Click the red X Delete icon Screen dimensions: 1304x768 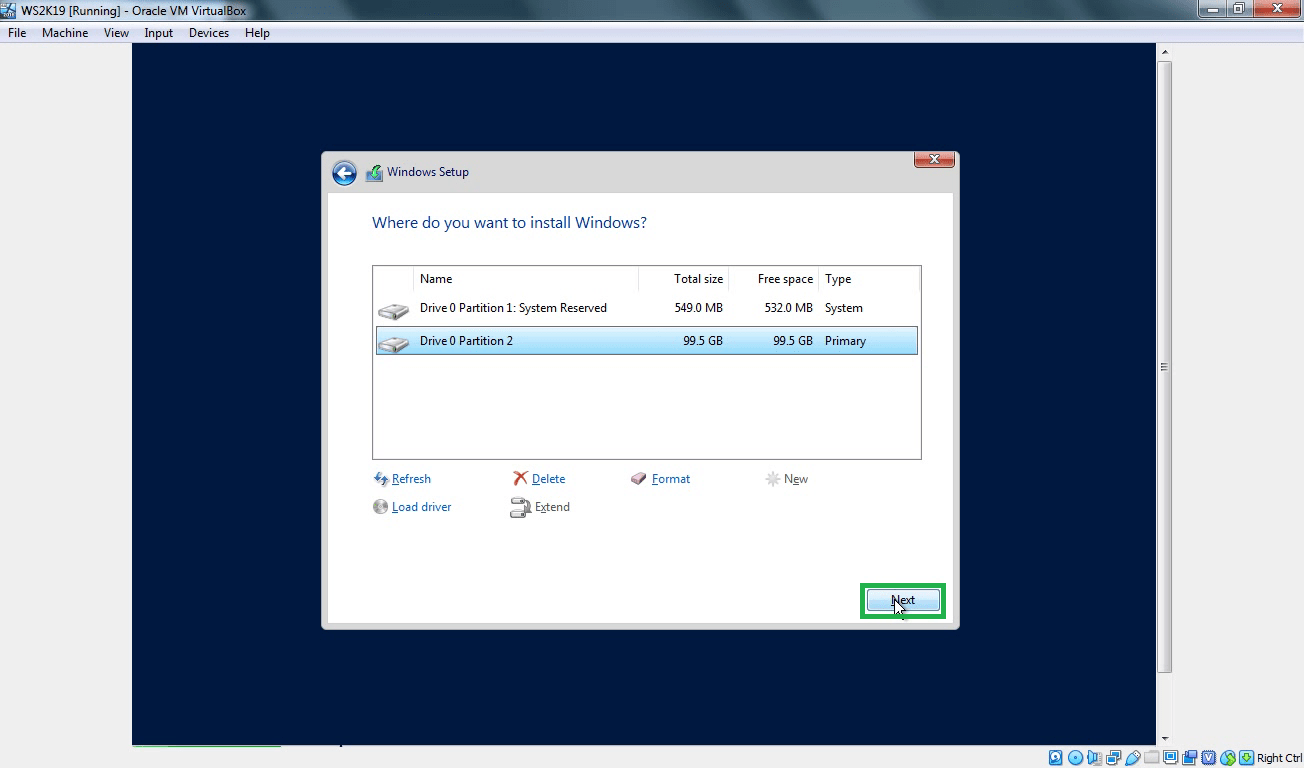pyautogui.click(x=520, y=479)
